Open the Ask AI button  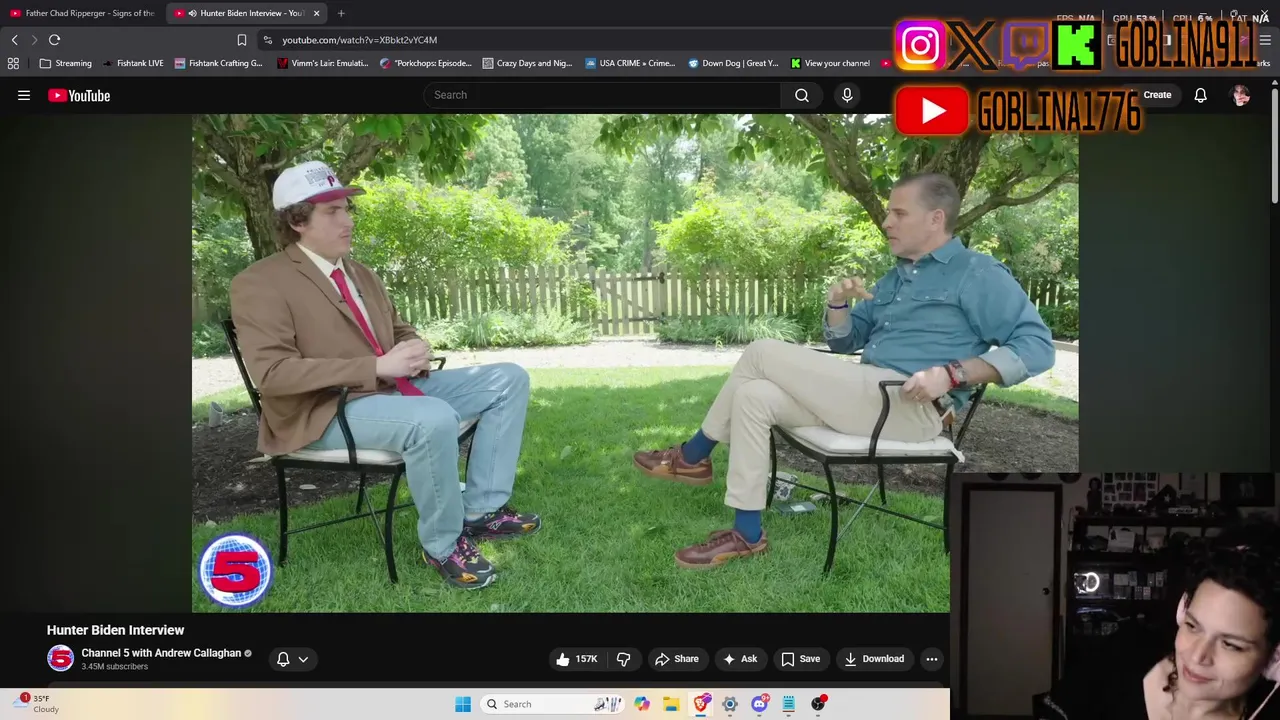740,659
